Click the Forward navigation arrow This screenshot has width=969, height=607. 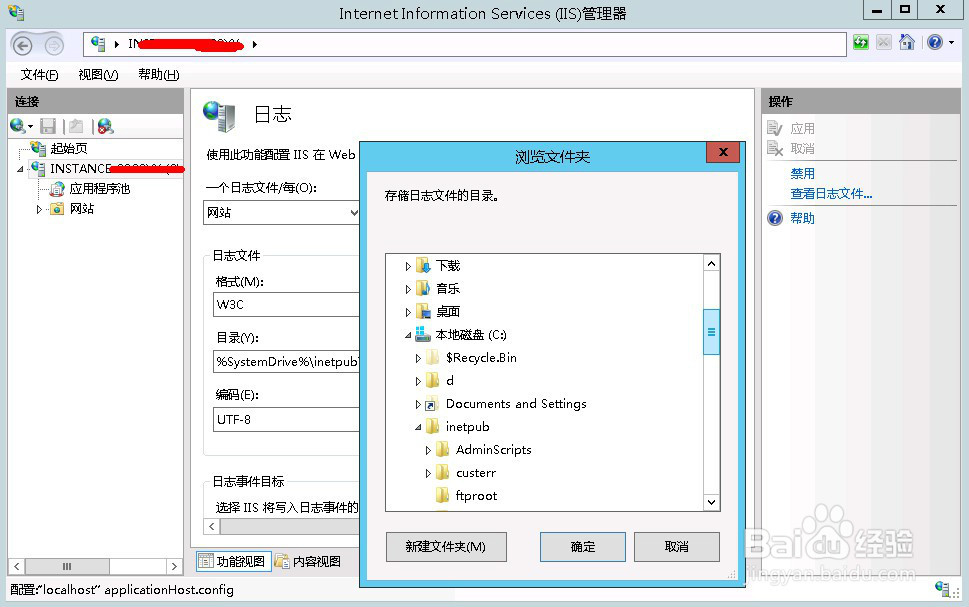(x=54, y=45)
